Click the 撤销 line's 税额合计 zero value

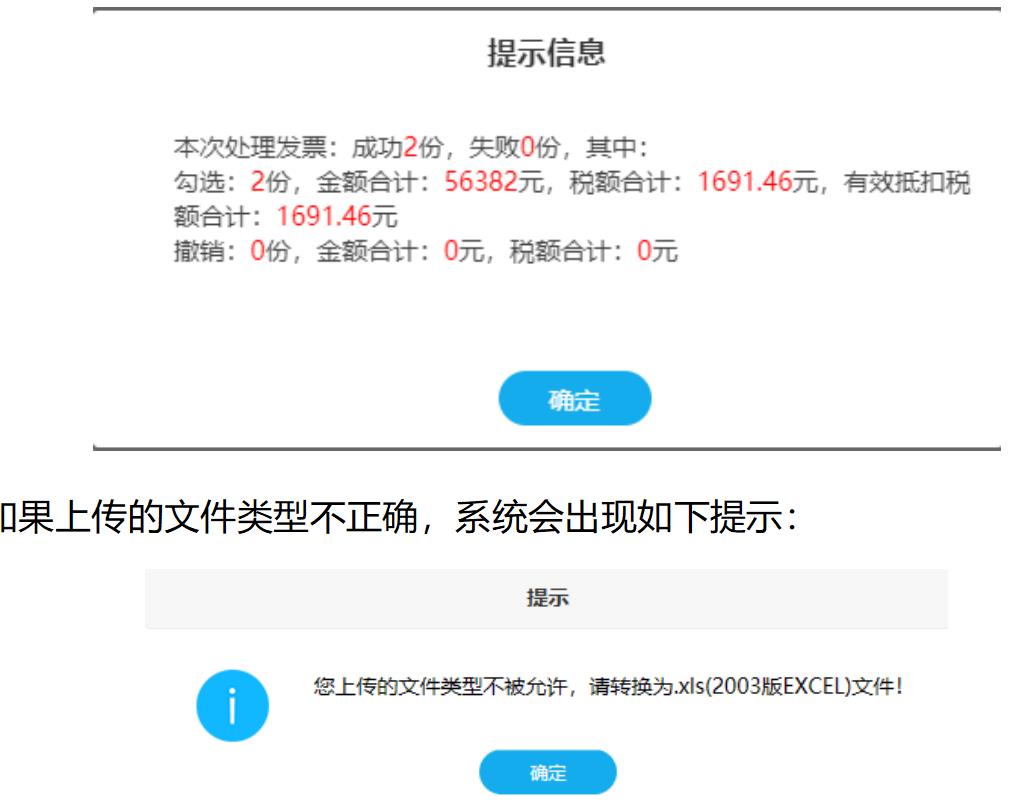pos(644,250)
